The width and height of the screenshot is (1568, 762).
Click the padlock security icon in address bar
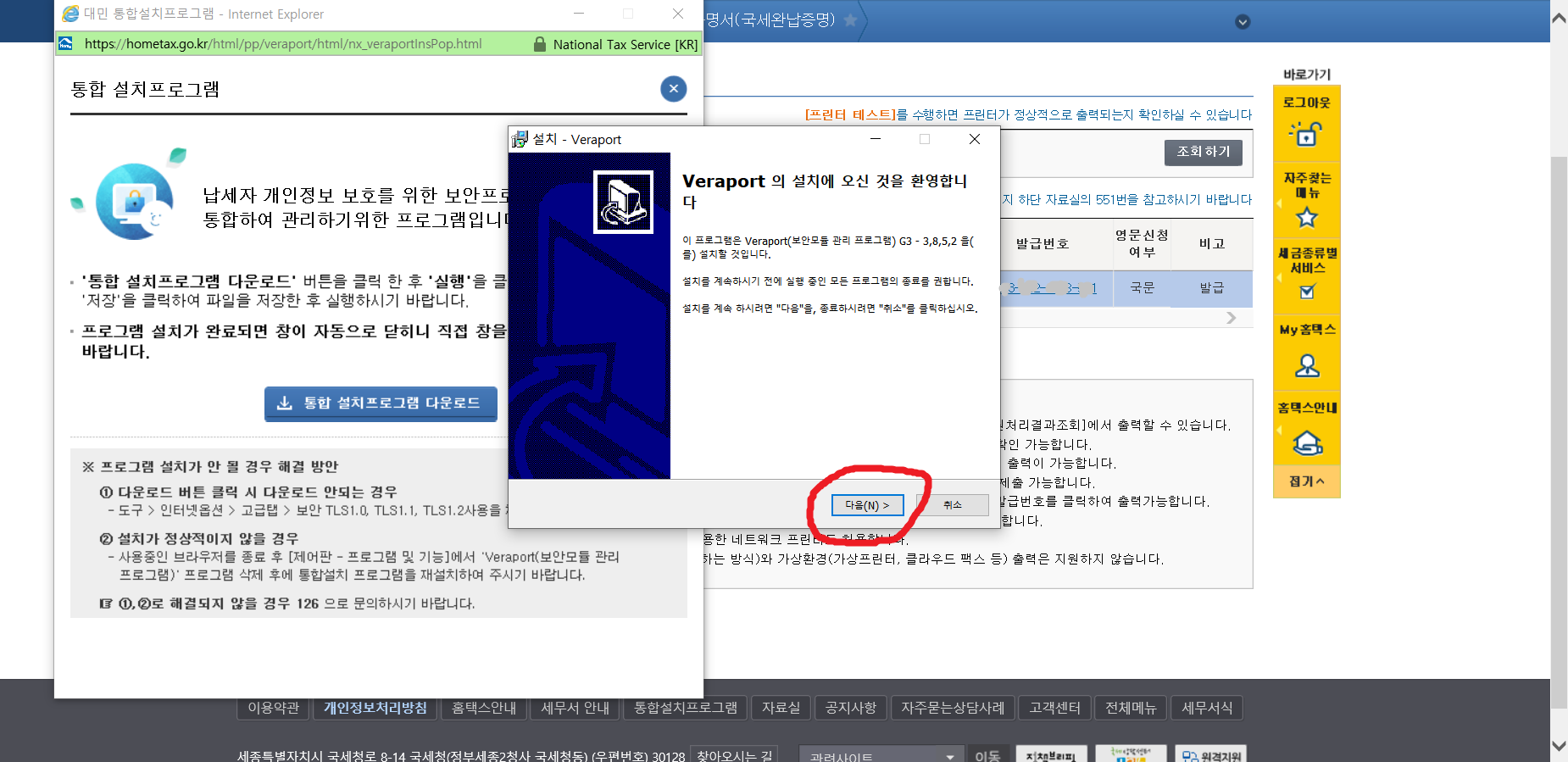click(x=539, y=44)
